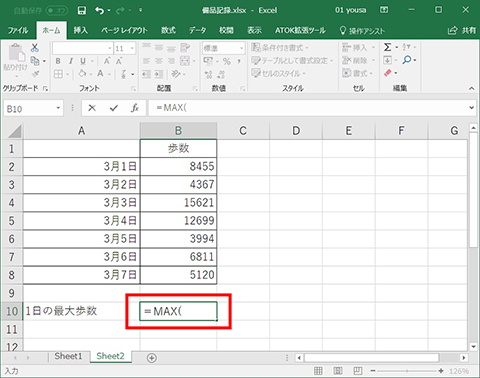Click the 共有 share button

(x=462, y=30)
